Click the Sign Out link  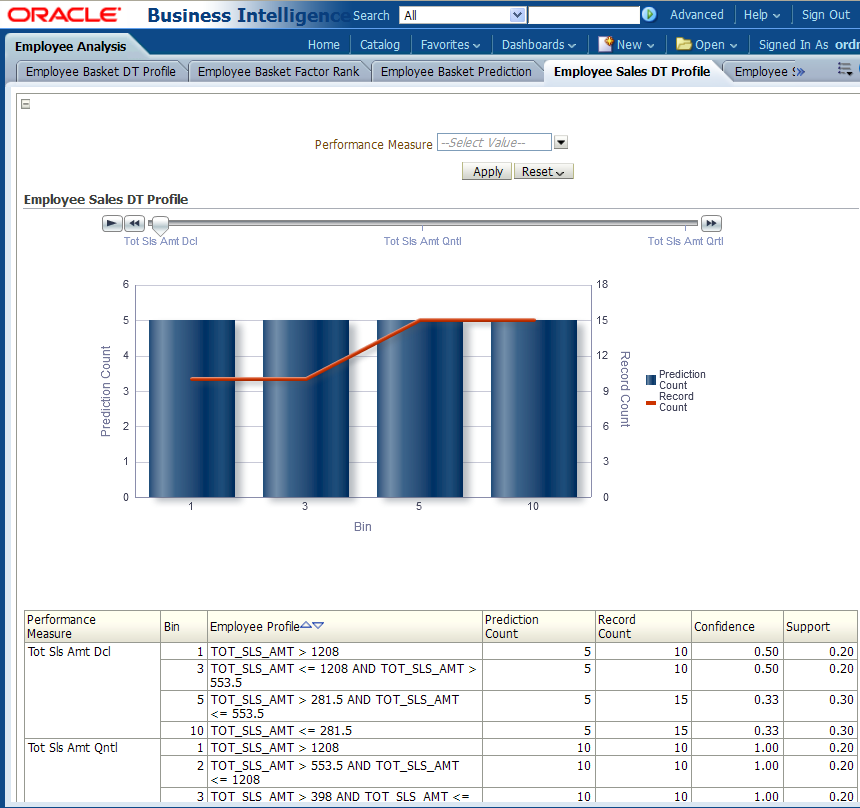click(x=825, y=15)
